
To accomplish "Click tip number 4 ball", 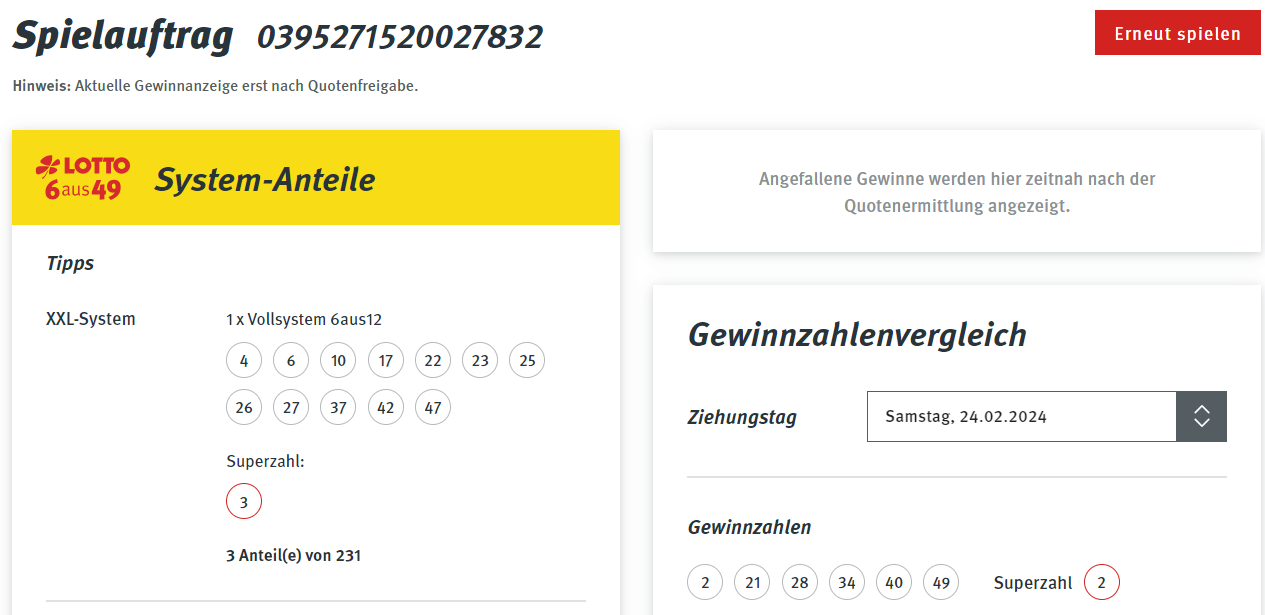I will tap(244, 360).
